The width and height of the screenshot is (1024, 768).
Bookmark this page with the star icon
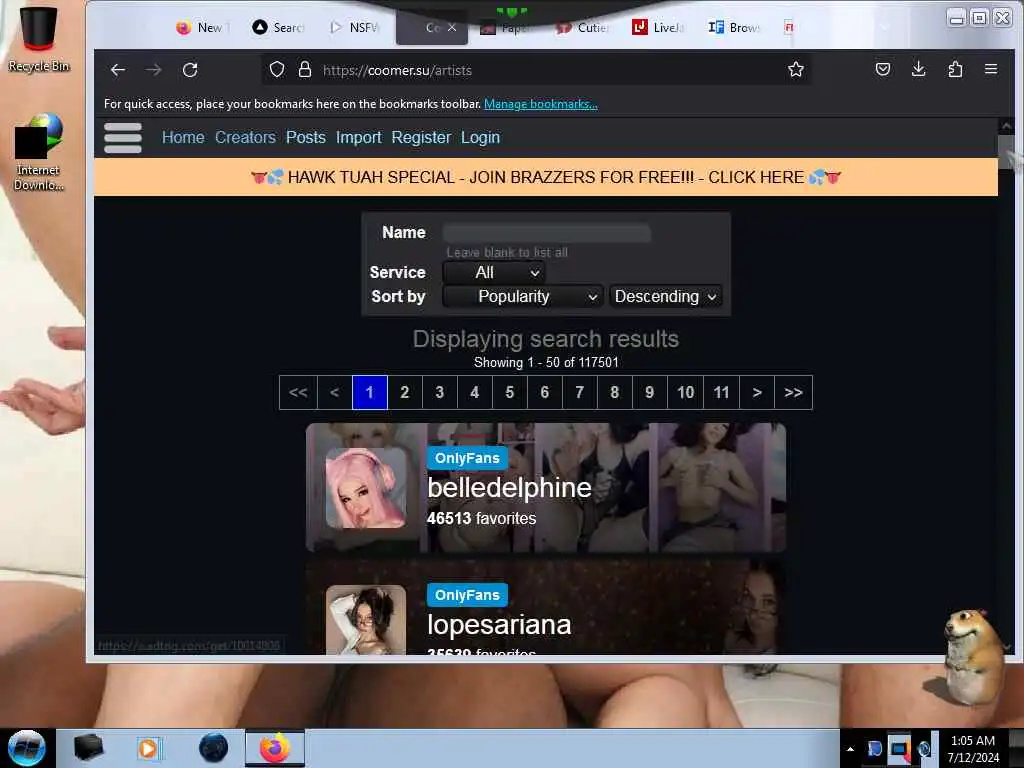point(795,69)
